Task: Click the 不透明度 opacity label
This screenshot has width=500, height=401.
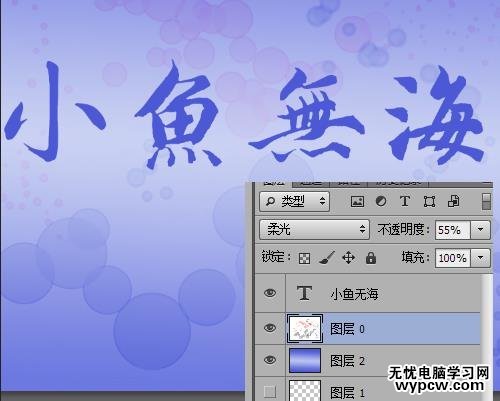Action: coord(403,229)
